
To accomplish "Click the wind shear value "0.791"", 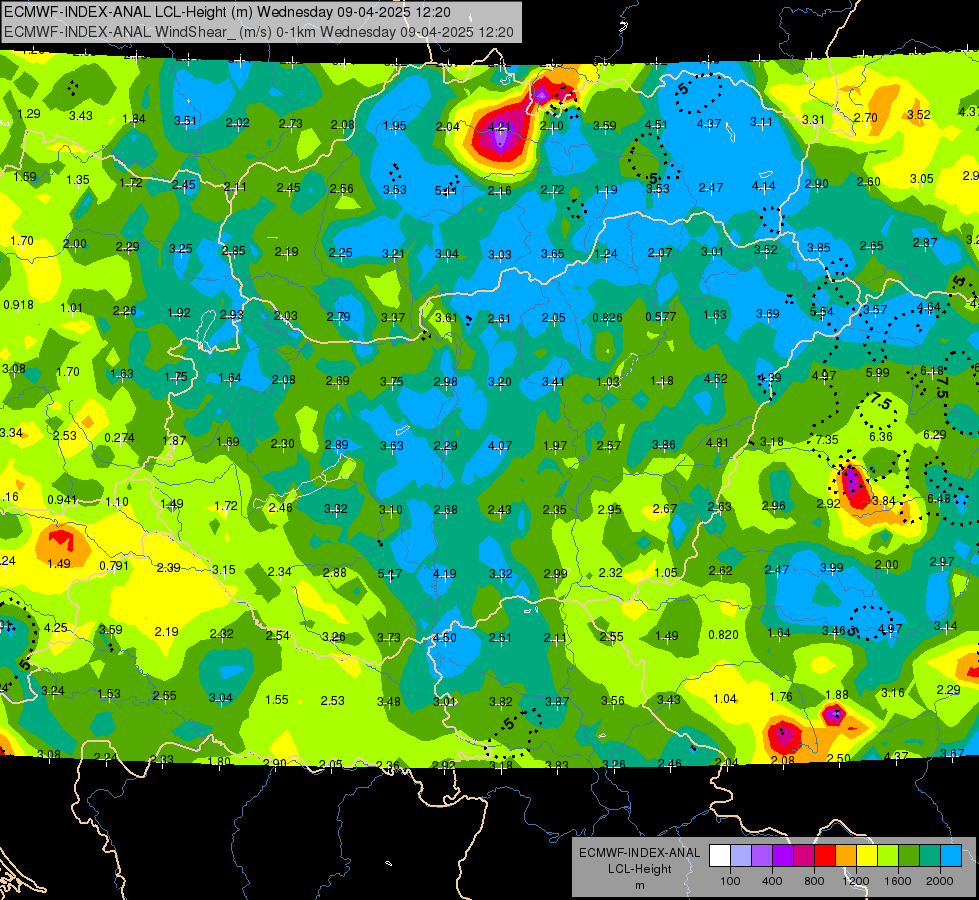I will pyautogui.click(x=114, y=566).
